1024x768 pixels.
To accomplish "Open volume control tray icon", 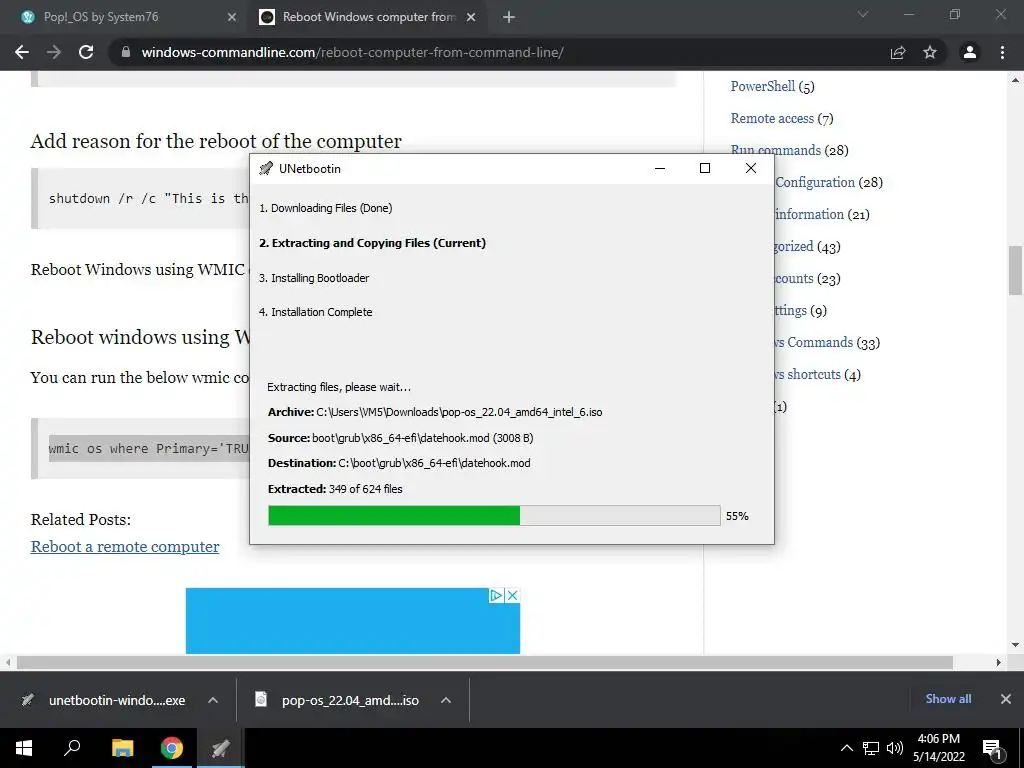I will point(894,748).
